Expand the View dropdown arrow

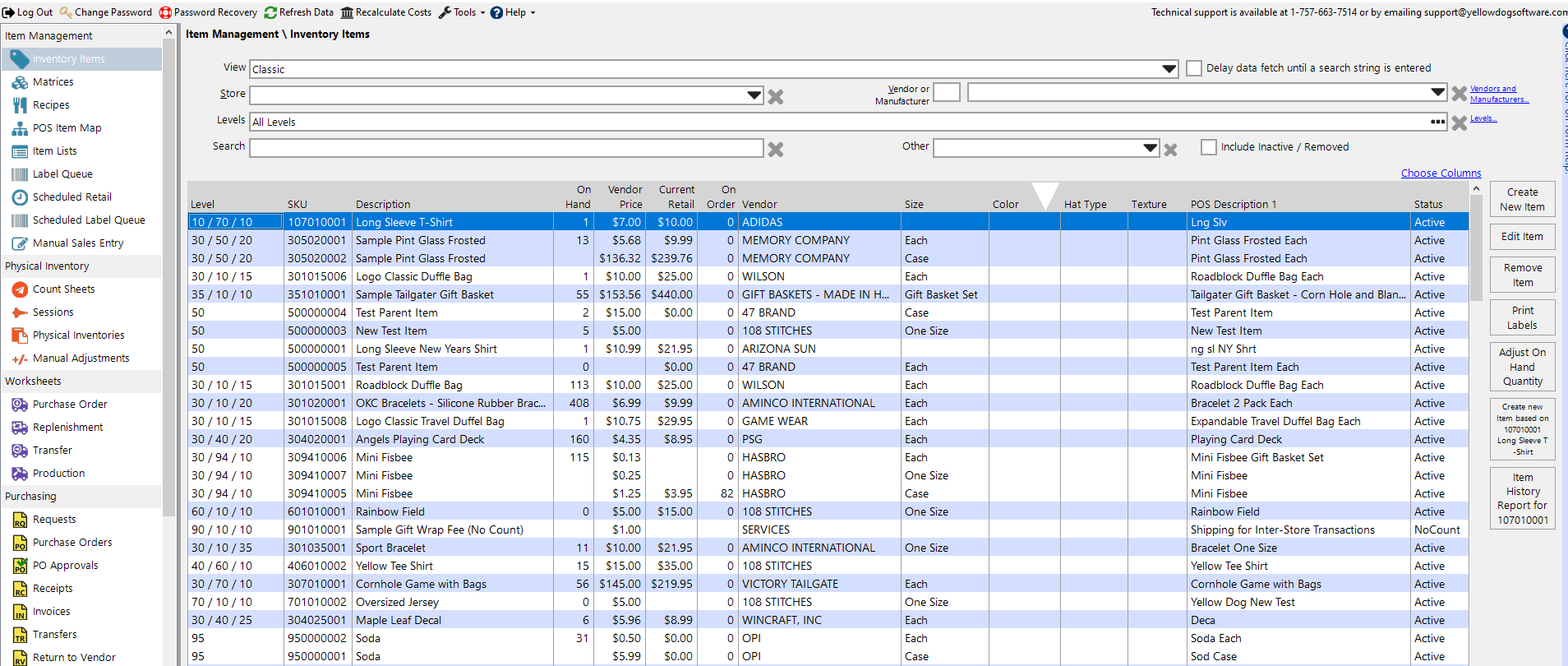(1169, 69)
